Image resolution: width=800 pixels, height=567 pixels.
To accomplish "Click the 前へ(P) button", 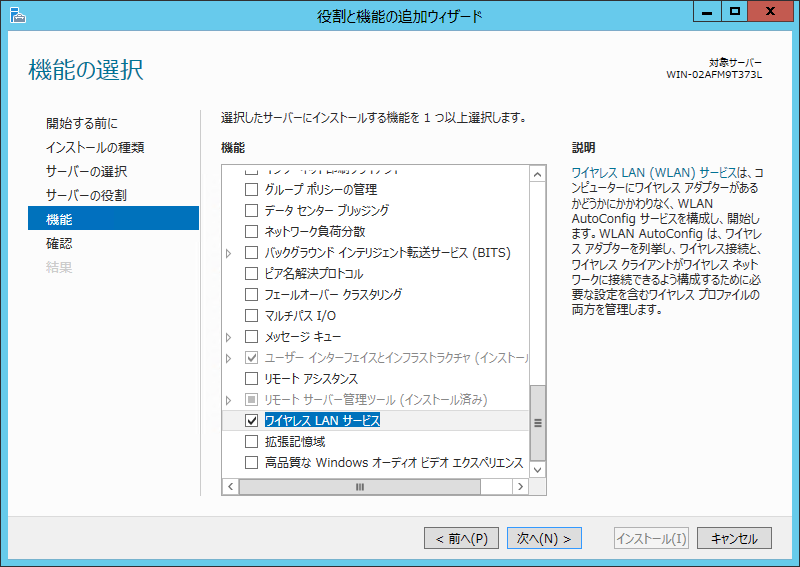I will (461, 538).
